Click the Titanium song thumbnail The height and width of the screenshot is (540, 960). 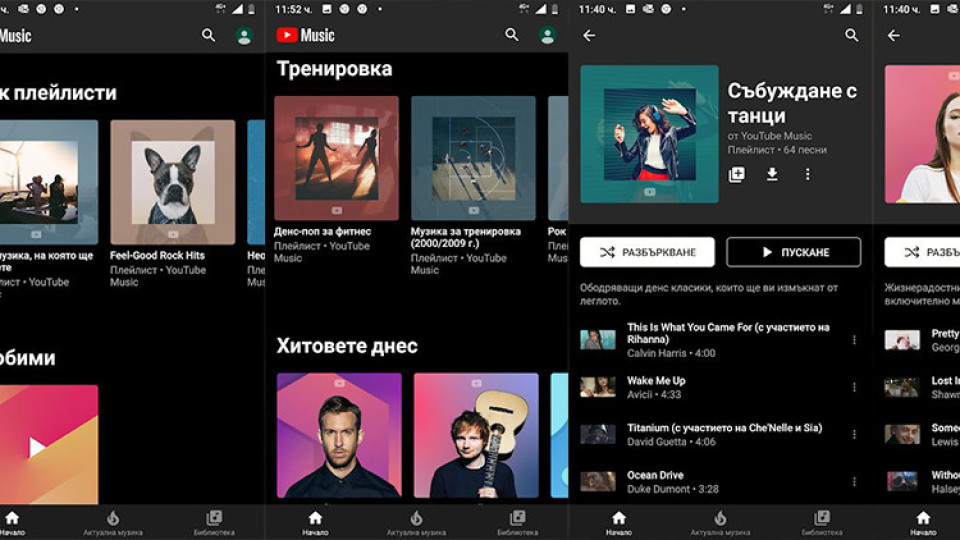[598, 434]
